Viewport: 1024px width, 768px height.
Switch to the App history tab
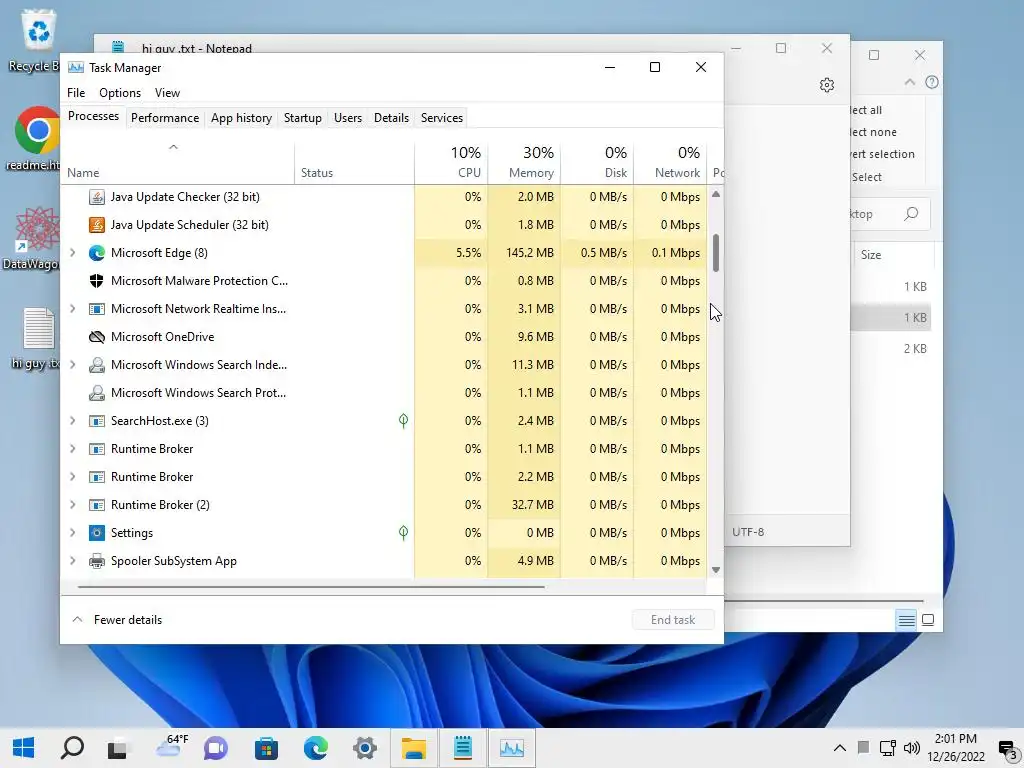(x=241, y=118)
